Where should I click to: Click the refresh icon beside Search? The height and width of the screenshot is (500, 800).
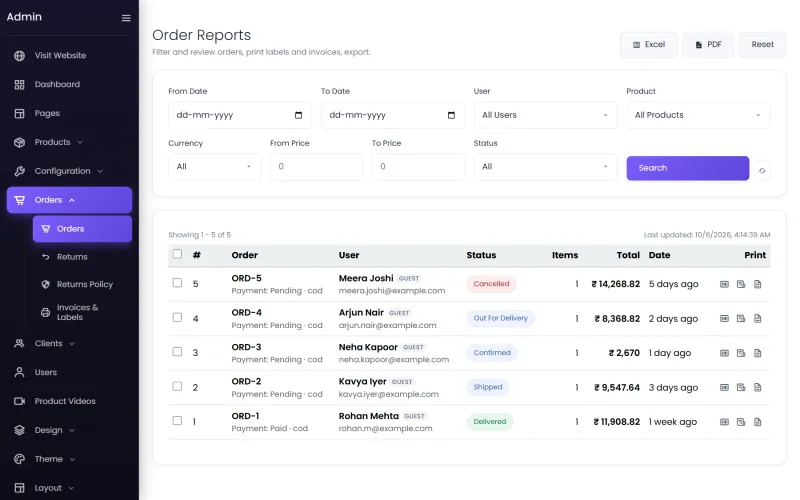[x=762, y=170]
